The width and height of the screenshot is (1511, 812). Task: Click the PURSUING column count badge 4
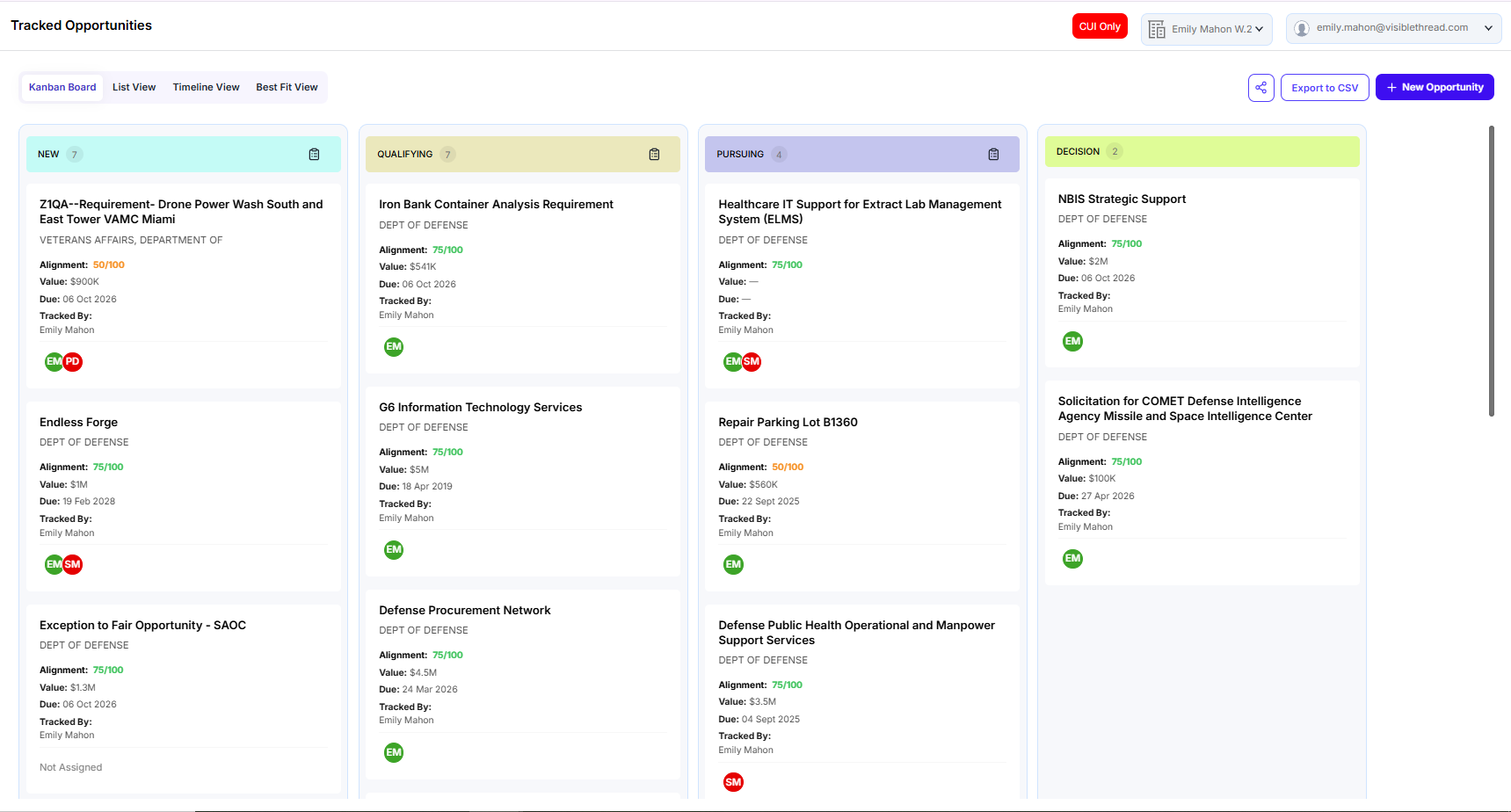[x=779, y=155]
